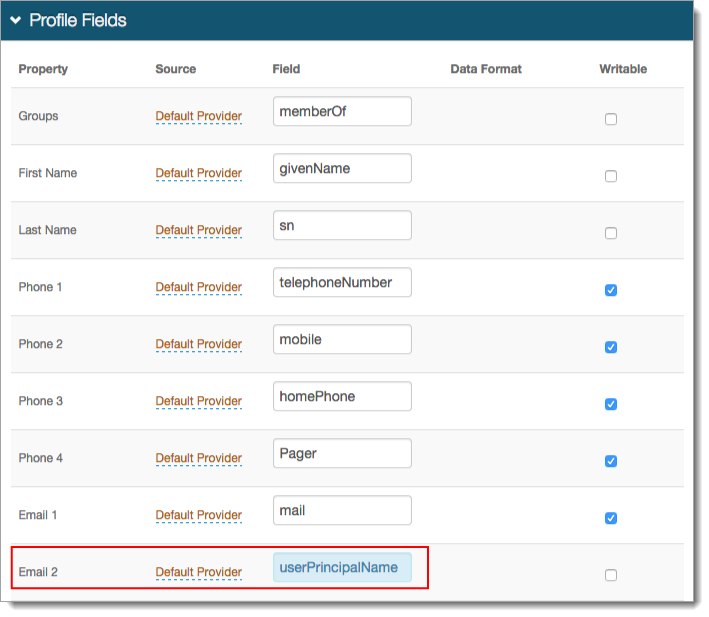Untick Writable for Phone 3

coord(611,404)
